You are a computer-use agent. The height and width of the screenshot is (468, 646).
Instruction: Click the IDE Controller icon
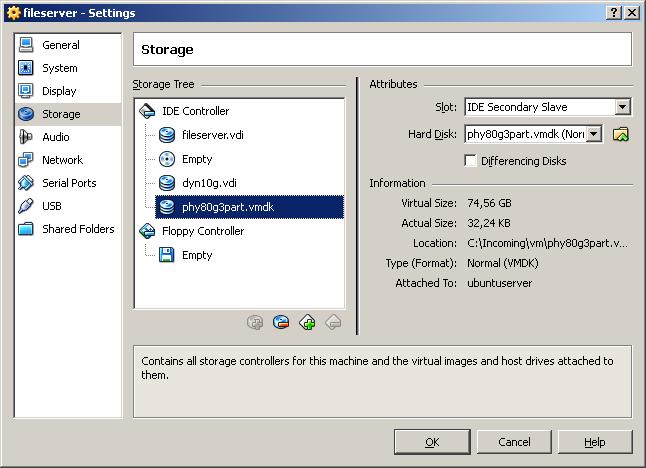147,111
